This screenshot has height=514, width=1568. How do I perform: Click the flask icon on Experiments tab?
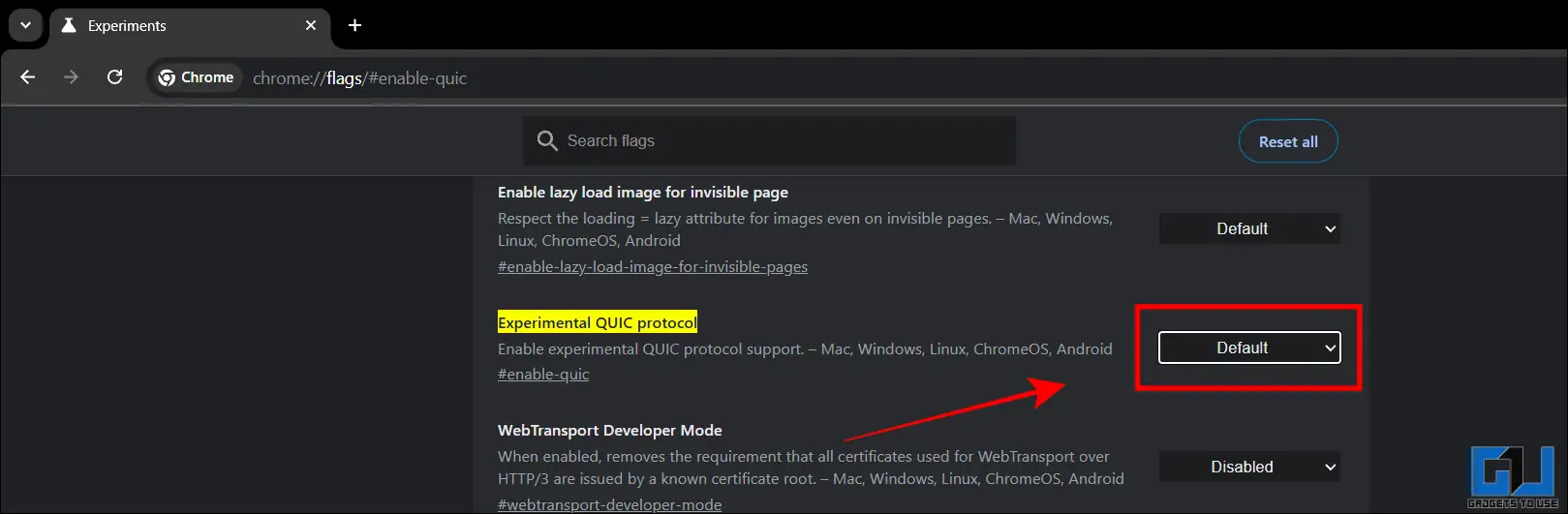pyautogui.click(x=69, y=25)
